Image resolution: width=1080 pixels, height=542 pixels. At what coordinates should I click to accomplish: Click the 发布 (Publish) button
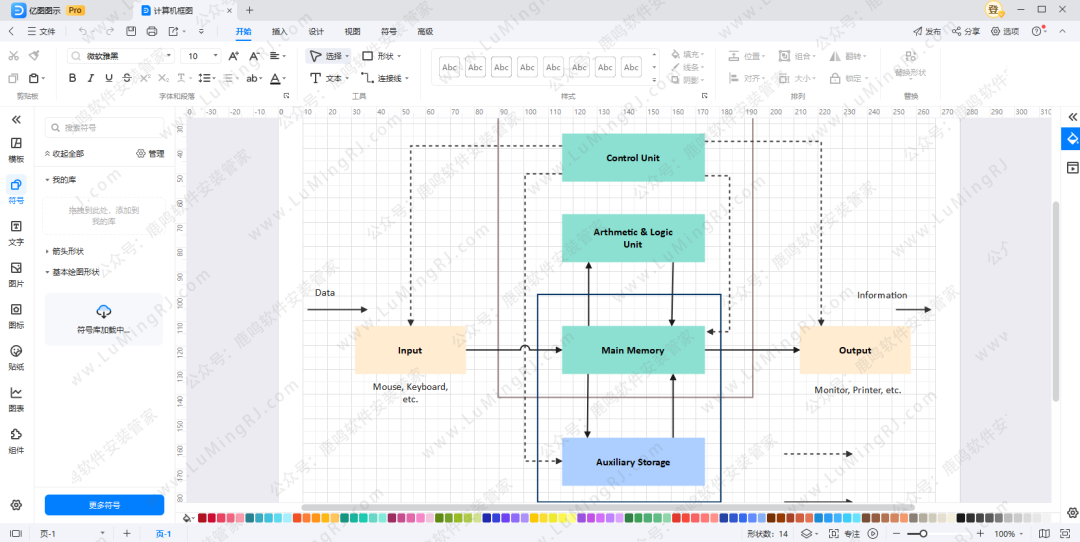click(927, 32)
